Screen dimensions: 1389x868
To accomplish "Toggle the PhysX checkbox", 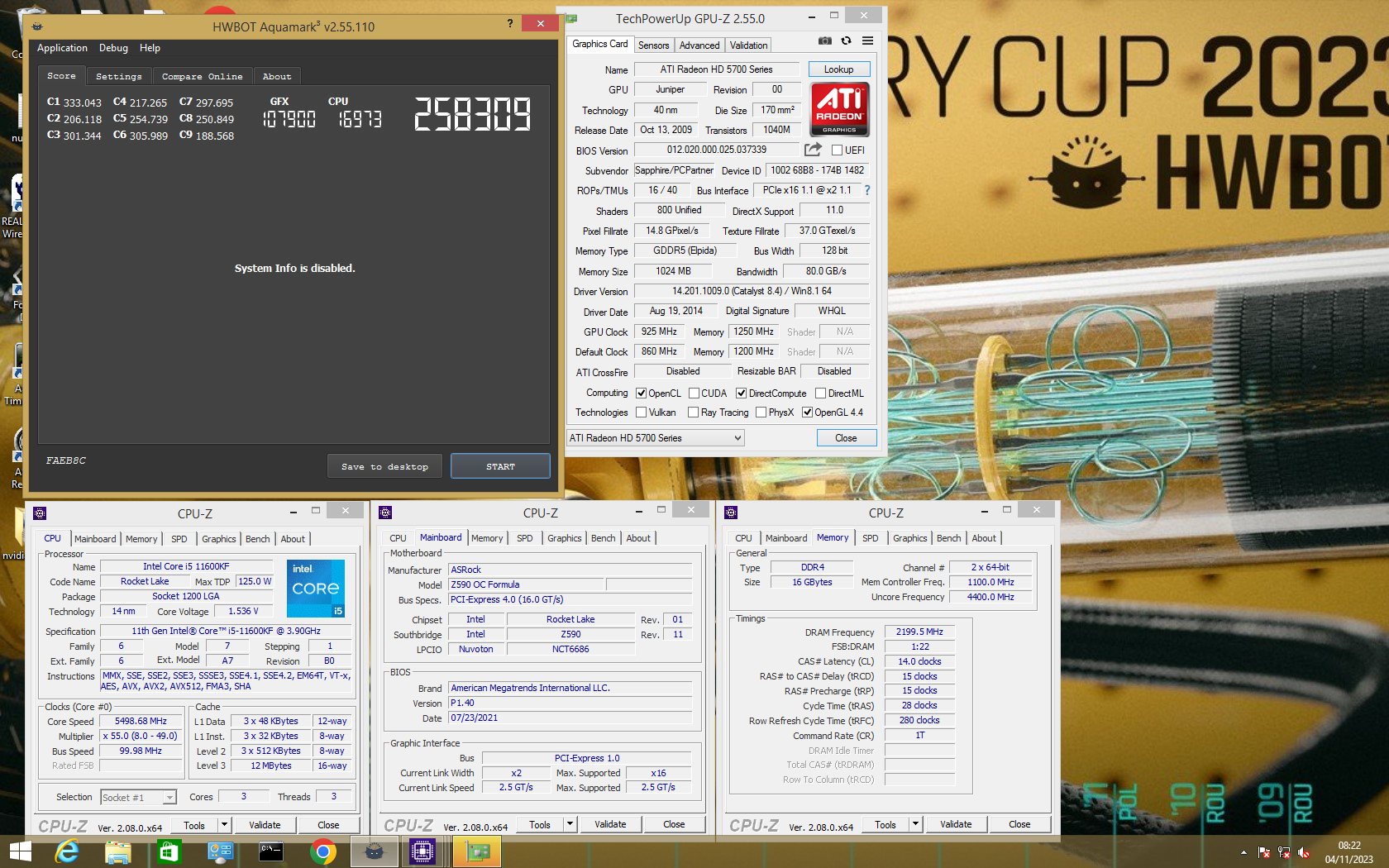I will (x=761, y=413).
